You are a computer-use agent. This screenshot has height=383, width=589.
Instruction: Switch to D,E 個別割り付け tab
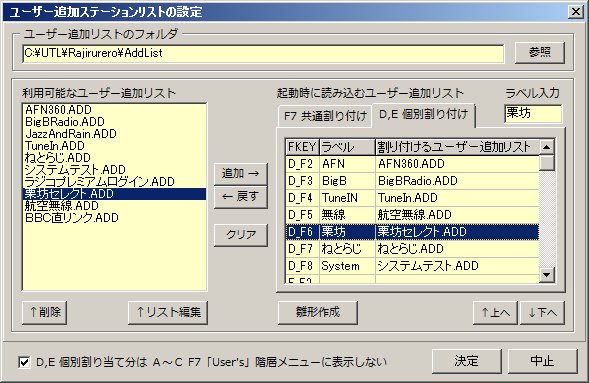(x=423, y=115)
